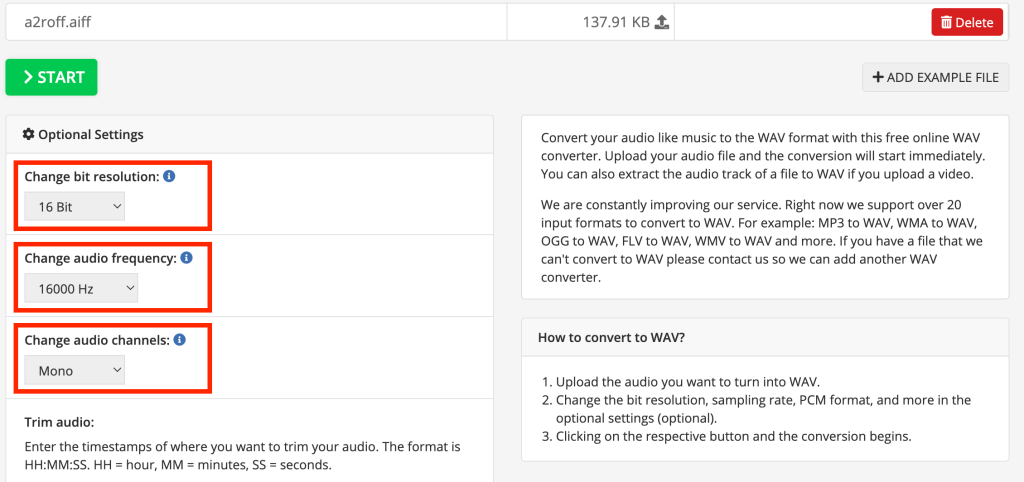The image size is (1024, 482).
Task: Open the 16 Bit resolution dropdown
Action: (x=75, y=207)
